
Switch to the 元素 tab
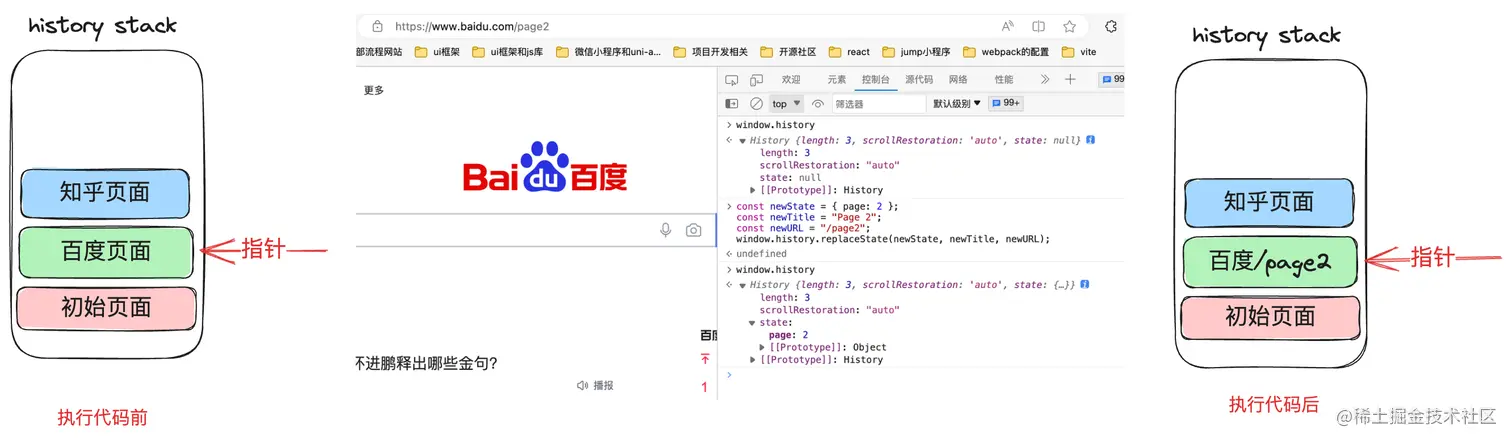point(836,80)
